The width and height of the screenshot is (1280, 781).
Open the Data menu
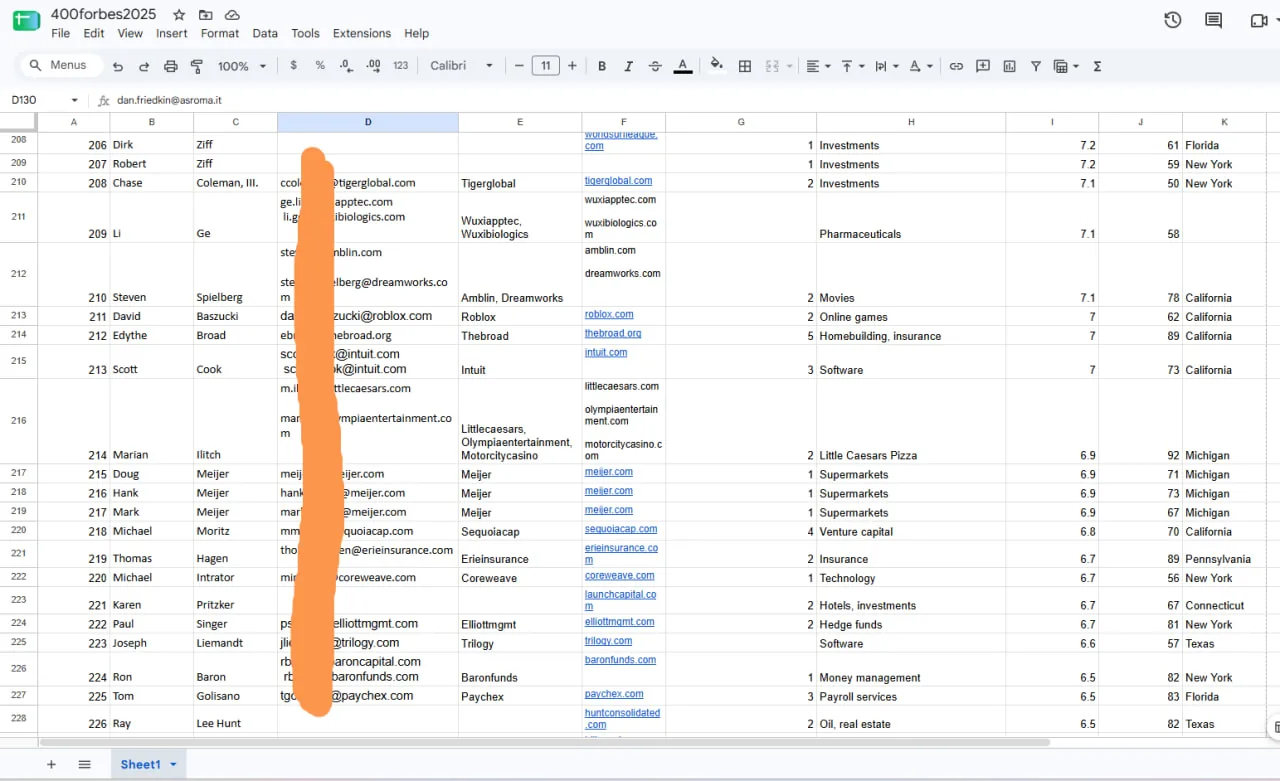(265, 33)
